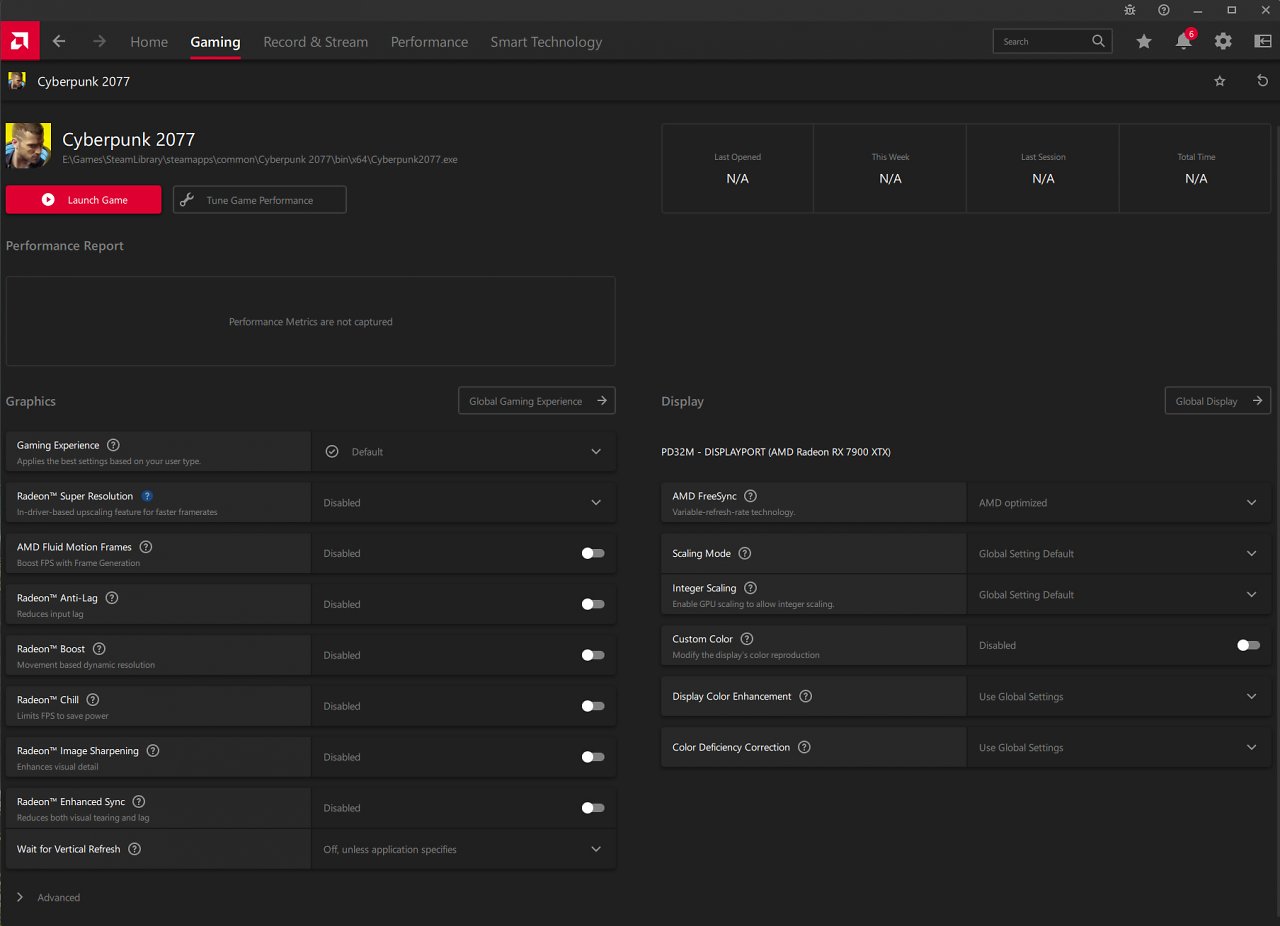
Task: Show help for Radeon Anti-Lag
Action: [x=112, y=598]
